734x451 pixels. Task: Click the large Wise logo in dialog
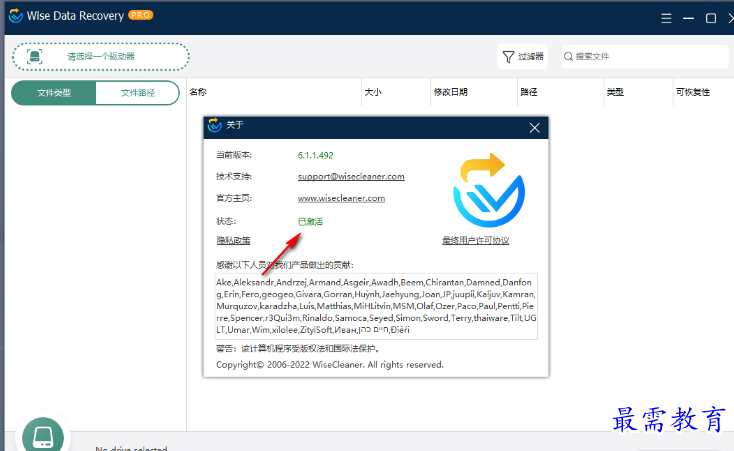click(x=489, y=190)
